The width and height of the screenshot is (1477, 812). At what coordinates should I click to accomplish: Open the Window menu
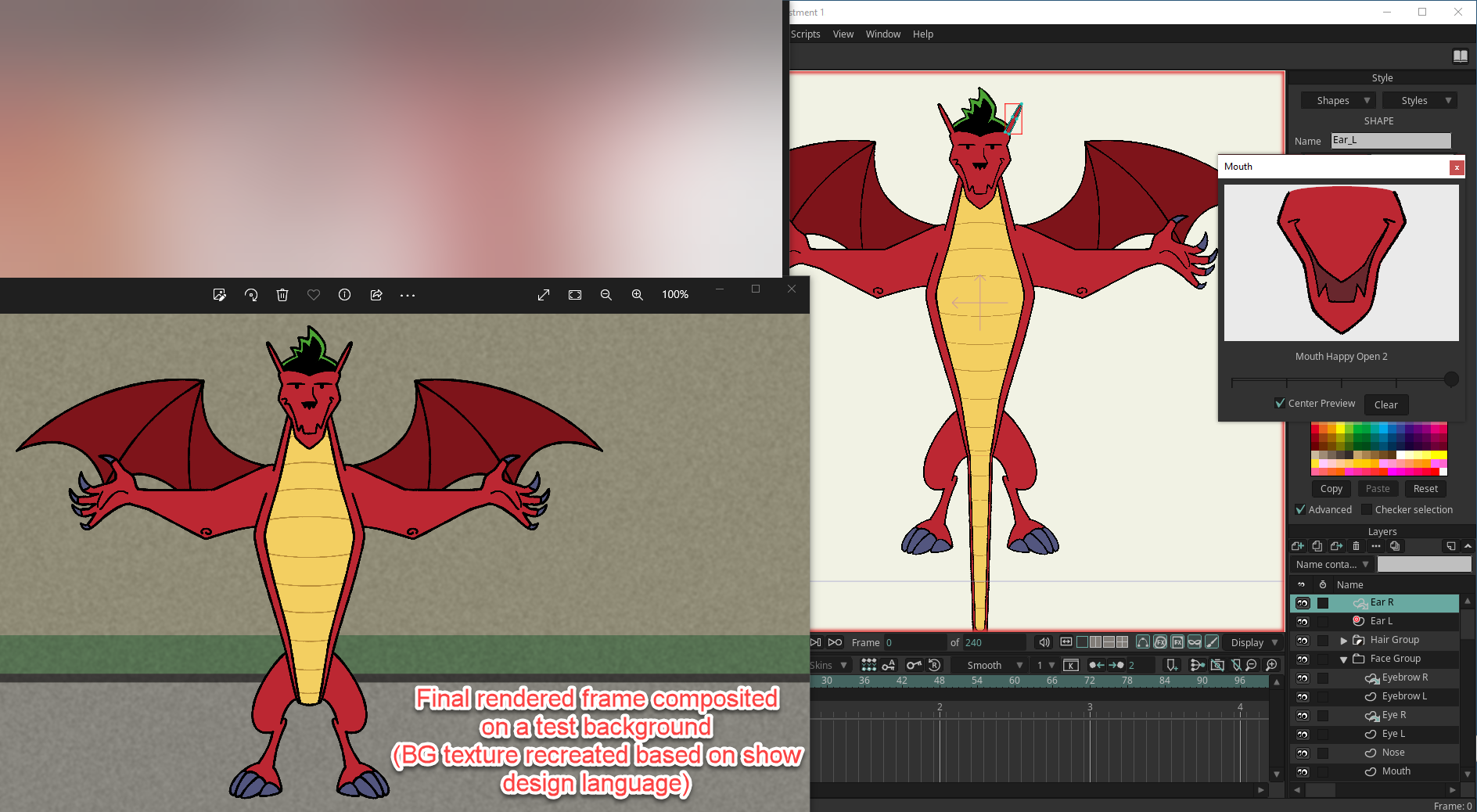[x=883, y=34]
